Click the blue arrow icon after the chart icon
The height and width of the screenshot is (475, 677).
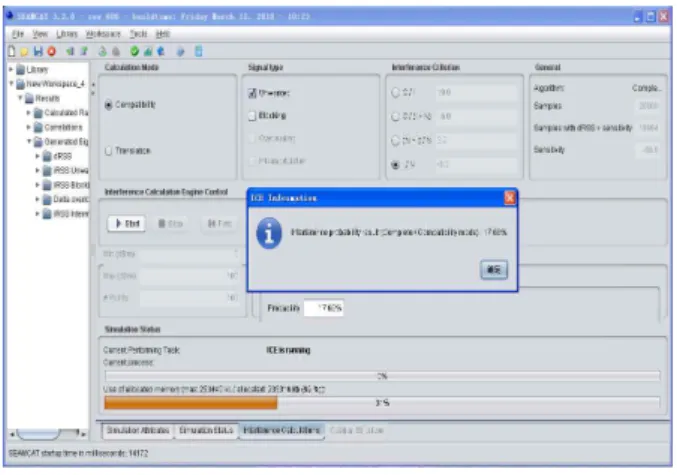(x=161, y=51)
